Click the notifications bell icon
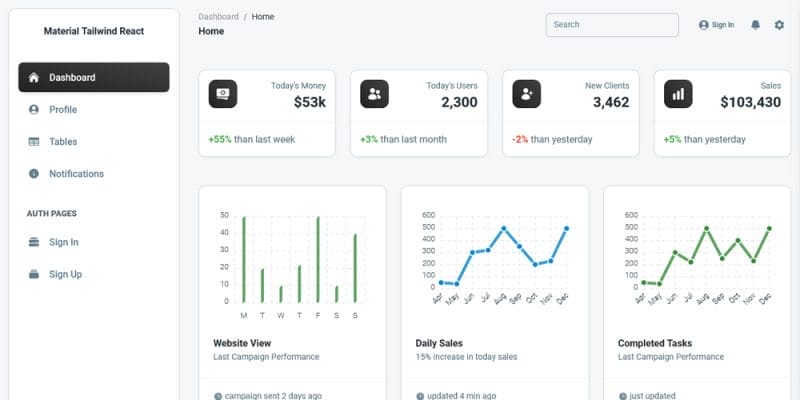Viewport: 800px width, 400px height. tap(756, 24)
